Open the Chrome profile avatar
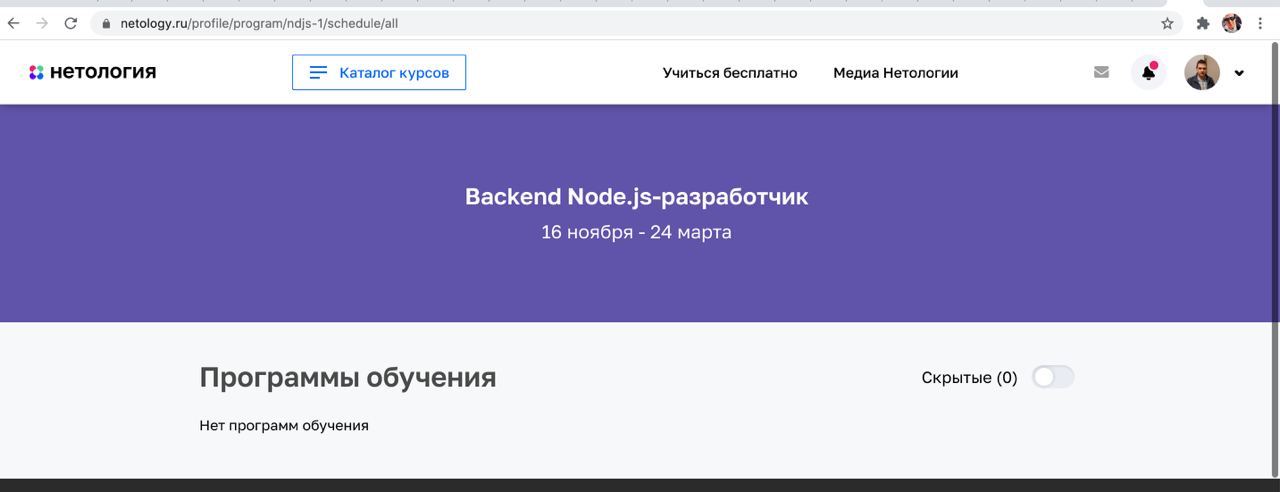 pyautogui.click(x=1232, y=23)
